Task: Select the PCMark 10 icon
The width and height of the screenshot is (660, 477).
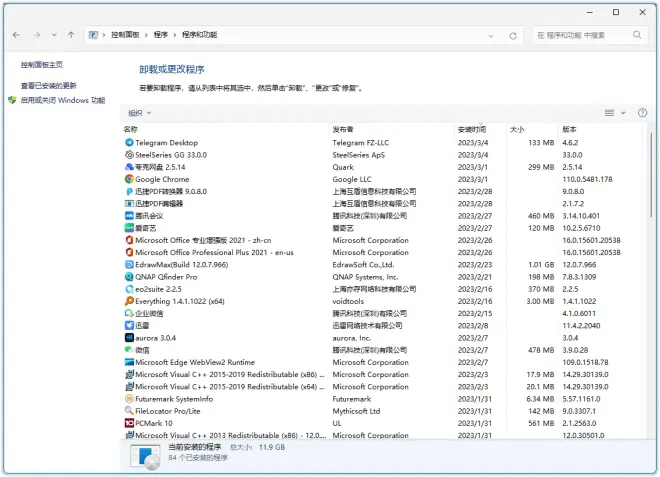Action: [129, 424]
